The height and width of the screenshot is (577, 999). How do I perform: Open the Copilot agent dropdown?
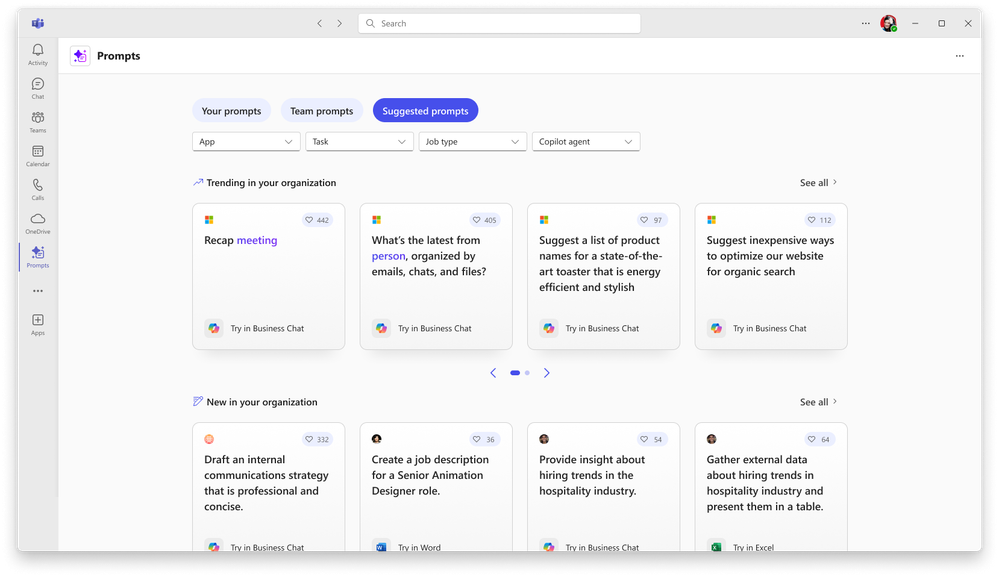(586, 141)
